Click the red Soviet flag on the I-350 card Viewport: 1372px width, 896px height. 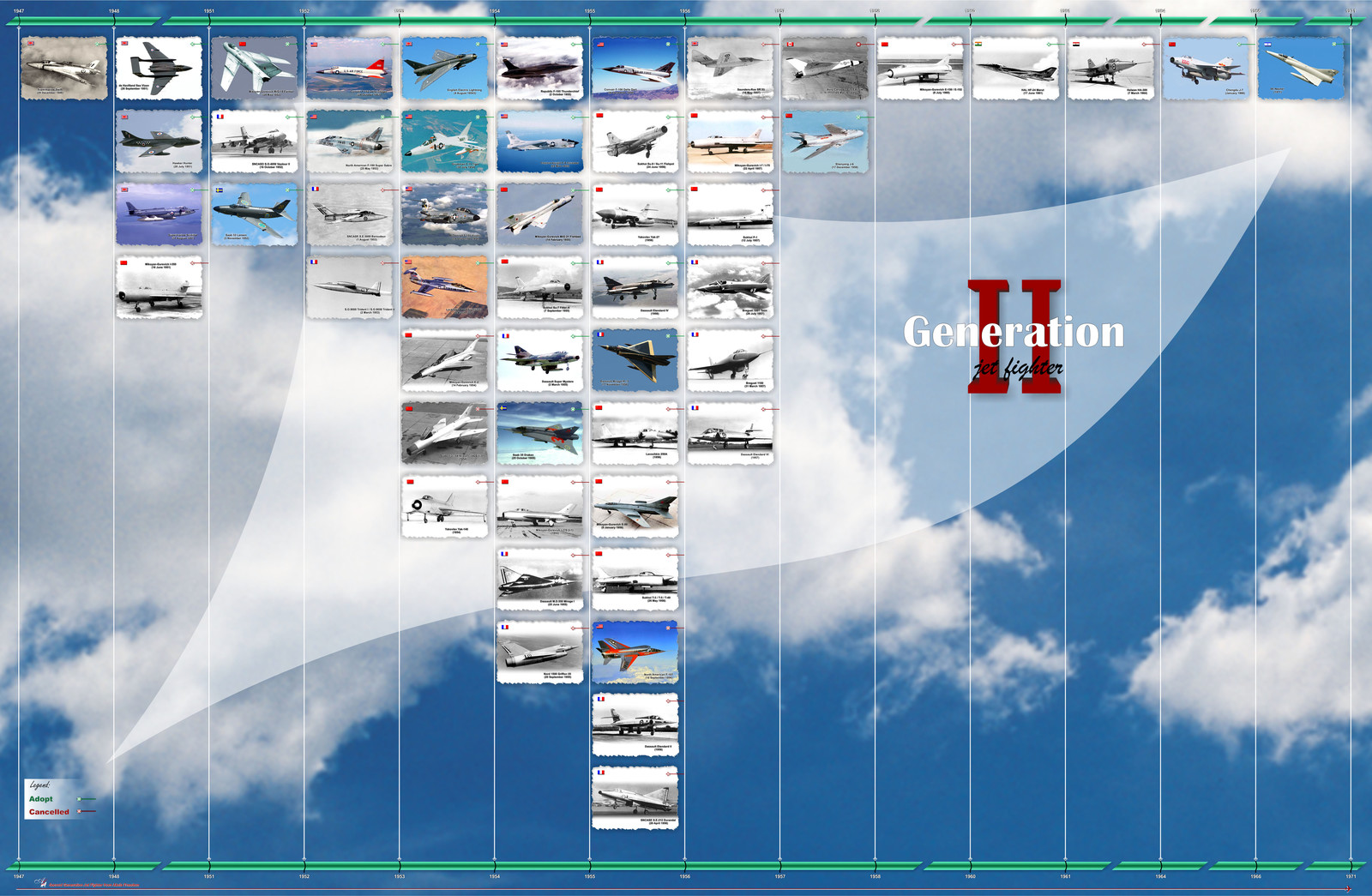tap(124, 262)
